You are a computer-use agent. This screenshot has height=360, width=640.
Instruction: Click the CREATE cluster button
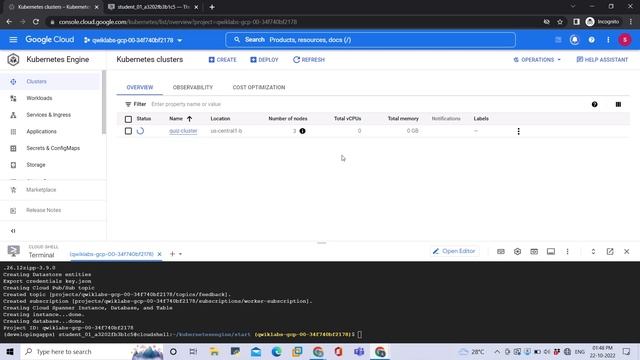pyautogui.click(x=222, y=60)
